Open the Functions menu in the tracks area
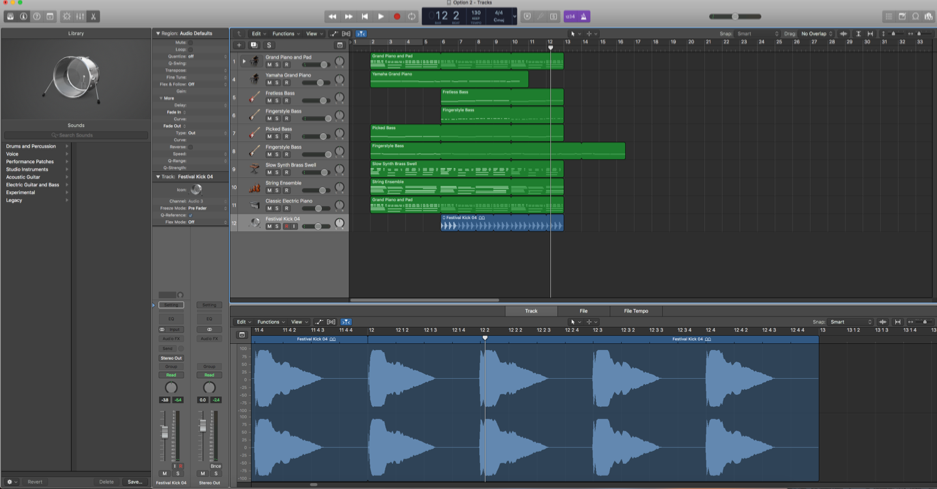 (285, 34)
